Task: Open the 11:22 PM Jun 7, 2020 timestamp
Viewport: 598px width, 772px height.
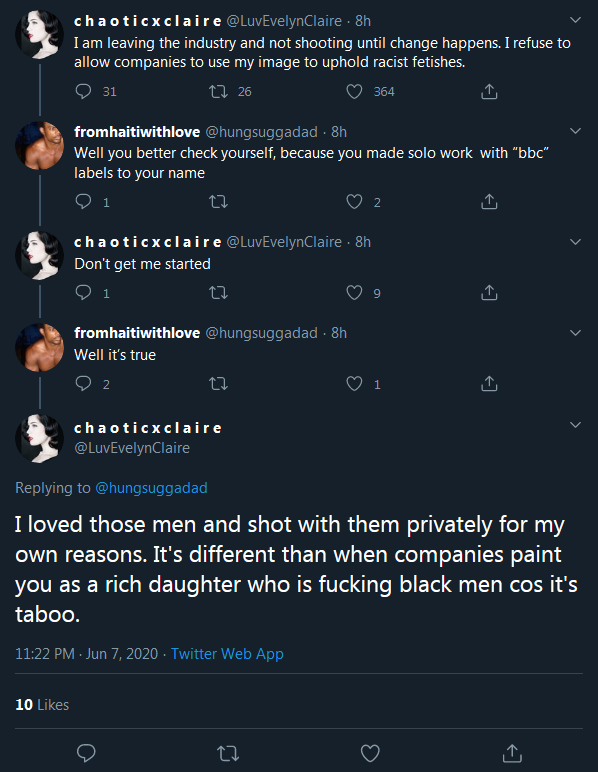Action: (x=87, y=654)
